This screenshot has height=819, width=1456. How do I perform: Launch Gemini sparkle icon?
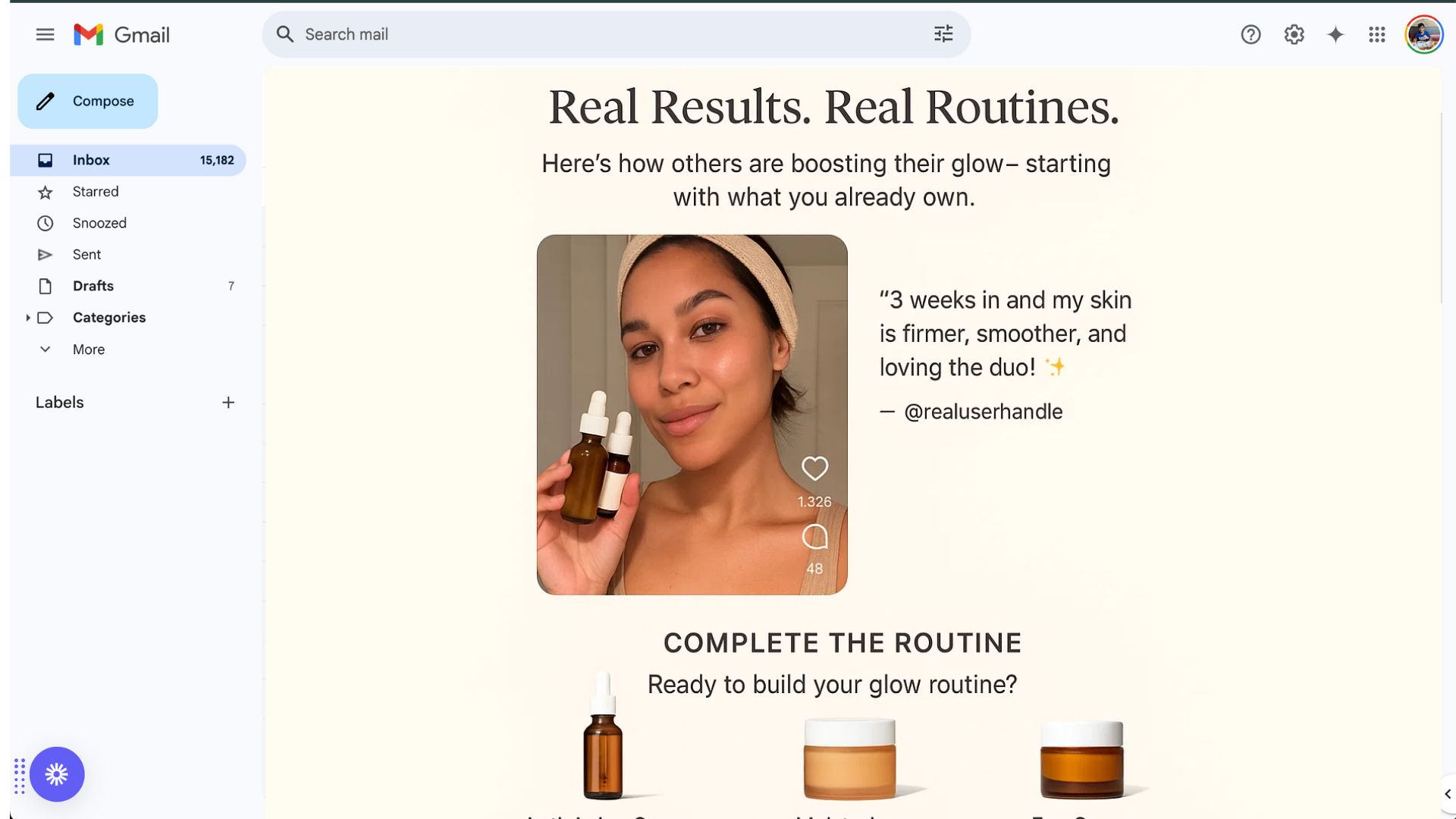pos(1335,35)
